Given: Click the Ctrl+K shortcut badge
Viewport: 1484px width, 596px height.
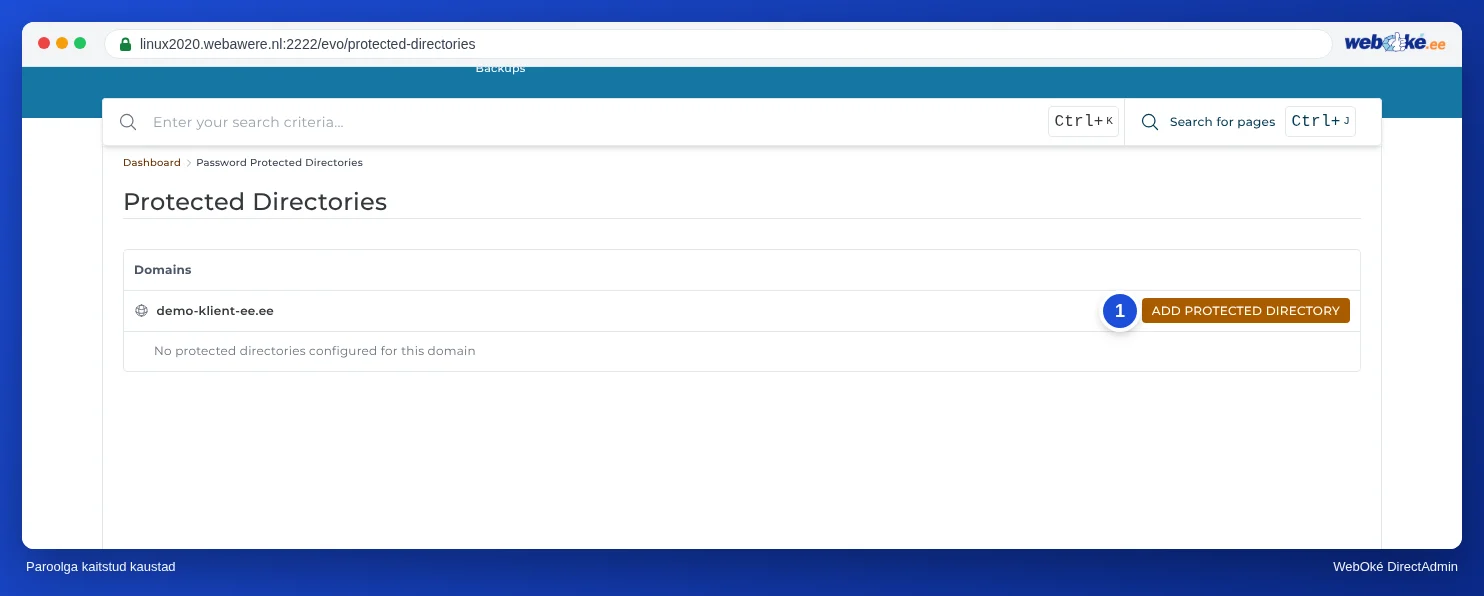Looking at the screenshot, I should tap(1083, 121).
